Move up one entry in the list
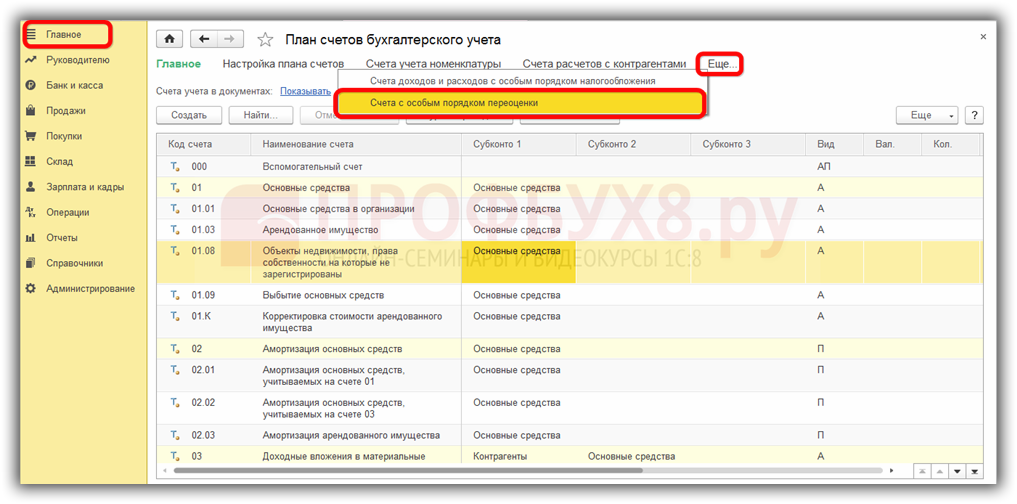This screenshot has width=1017, height=504. [x=940, y=470]
